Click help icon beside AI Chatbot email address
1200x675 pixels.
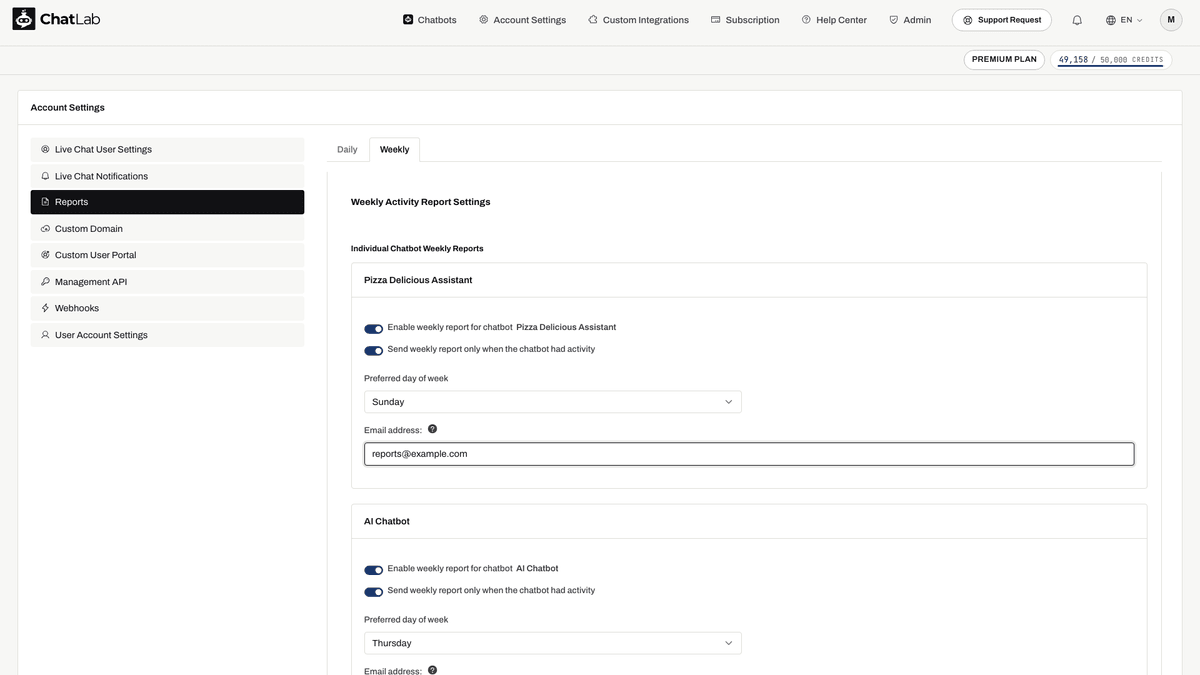[432, 670]
